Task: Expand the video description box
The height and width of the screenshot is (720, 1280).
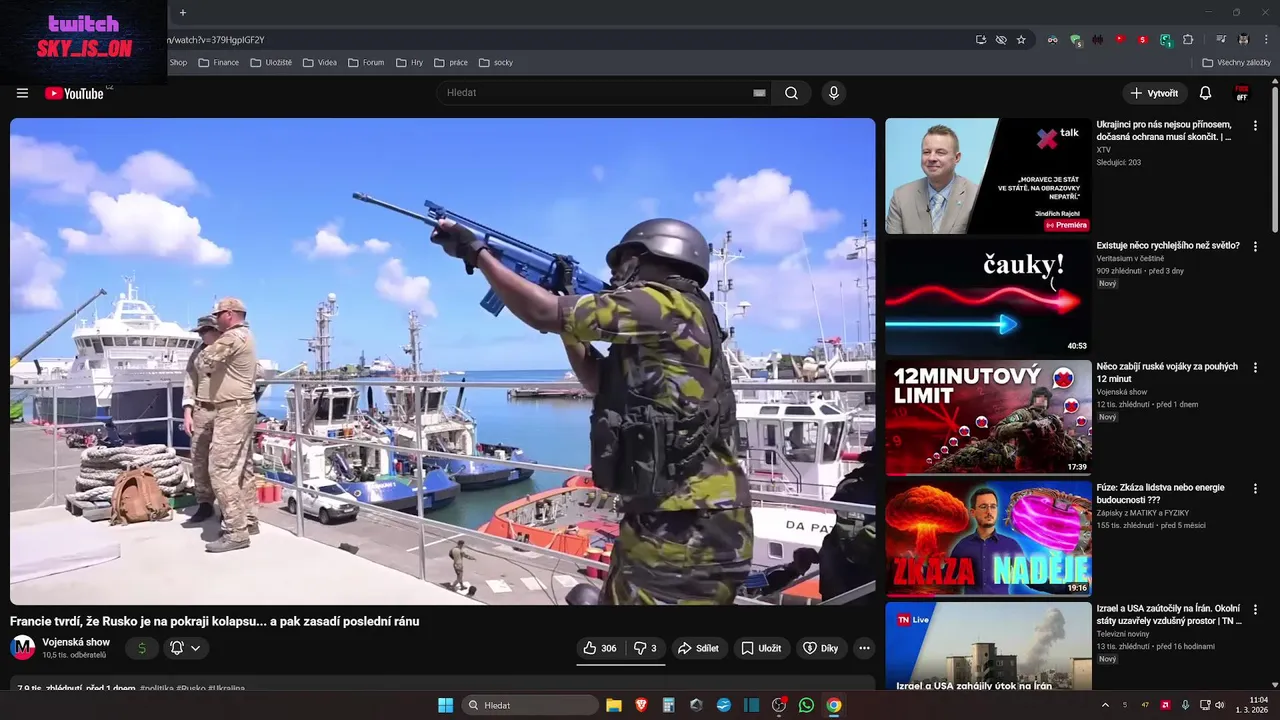Action: click(442, 685)
